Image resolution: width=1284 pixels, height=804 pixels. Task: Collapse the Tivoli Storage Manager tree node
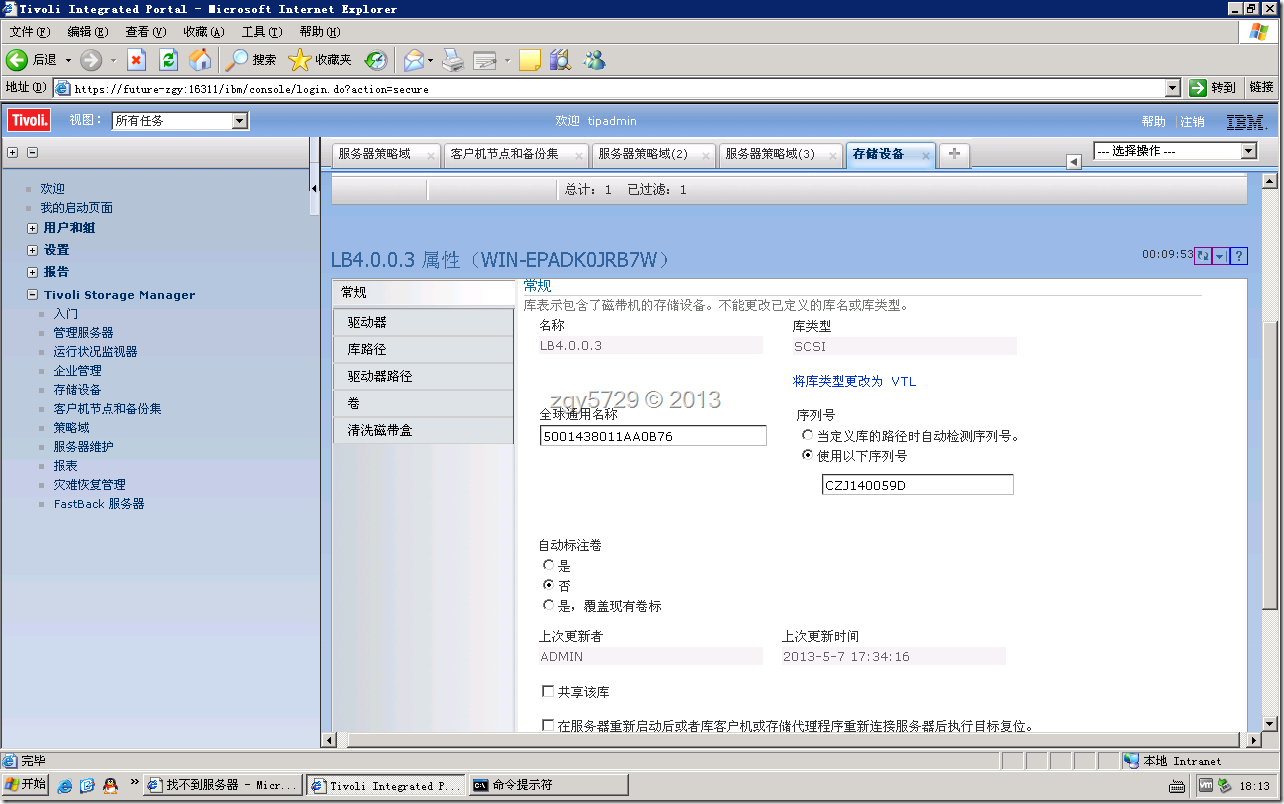pos(32,295)
